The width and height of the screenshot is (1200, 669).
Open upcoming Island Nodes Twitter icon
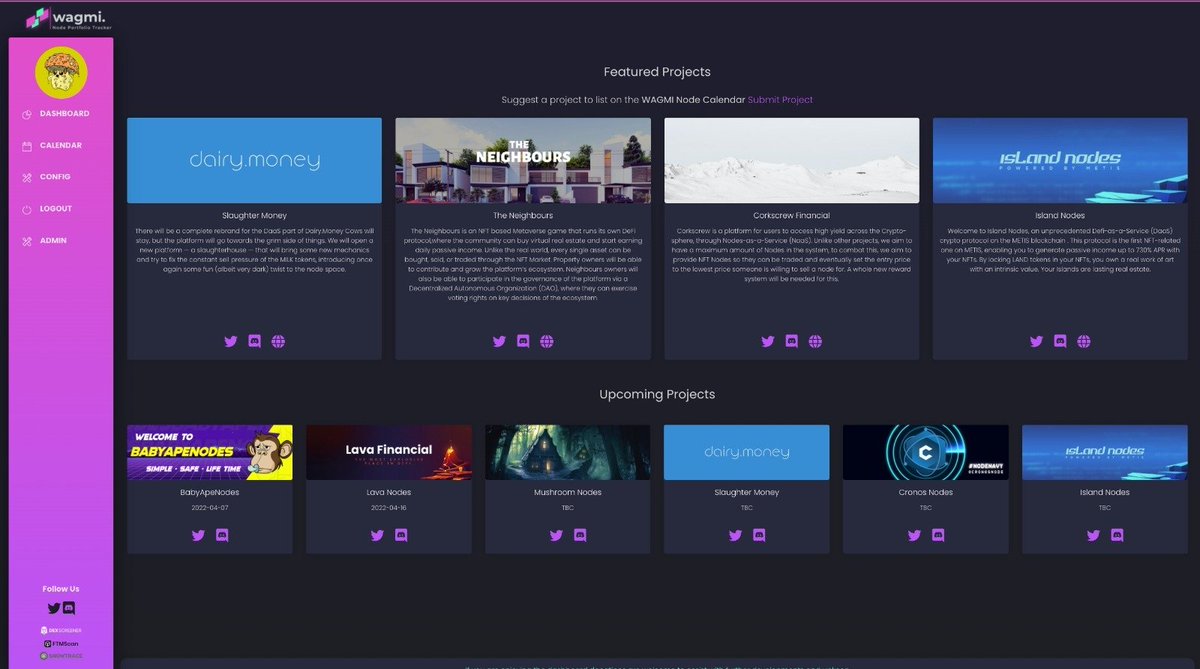(1093, 535)
